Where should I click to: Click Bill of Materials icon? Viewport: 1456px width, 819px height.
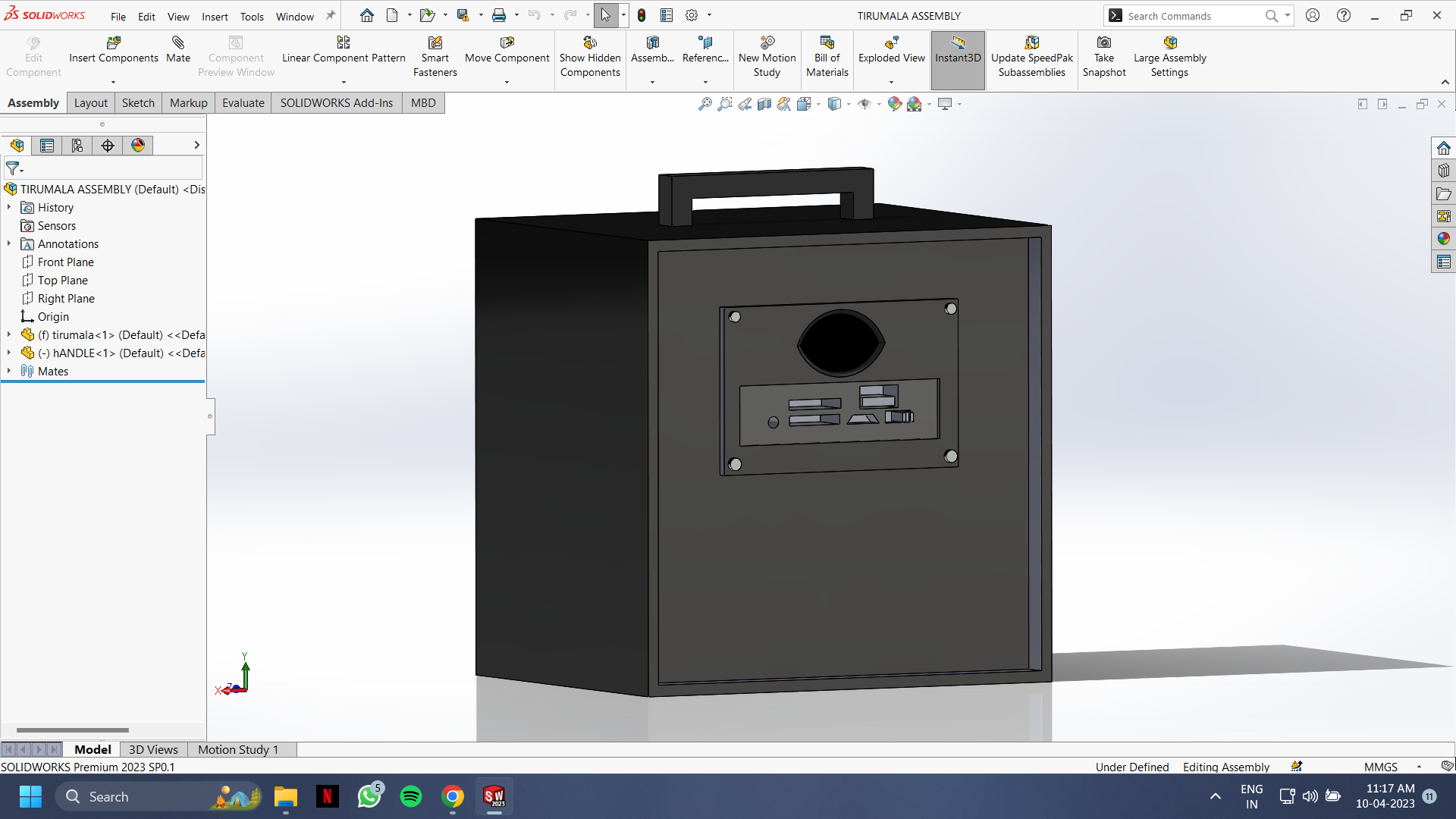coord(827,43)
